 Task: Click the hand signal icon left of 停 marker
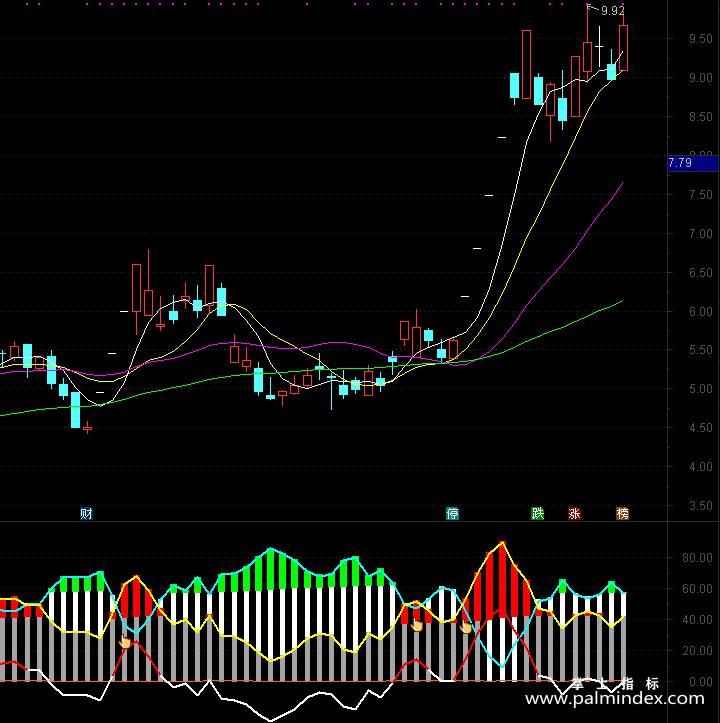tap(417, 624)
